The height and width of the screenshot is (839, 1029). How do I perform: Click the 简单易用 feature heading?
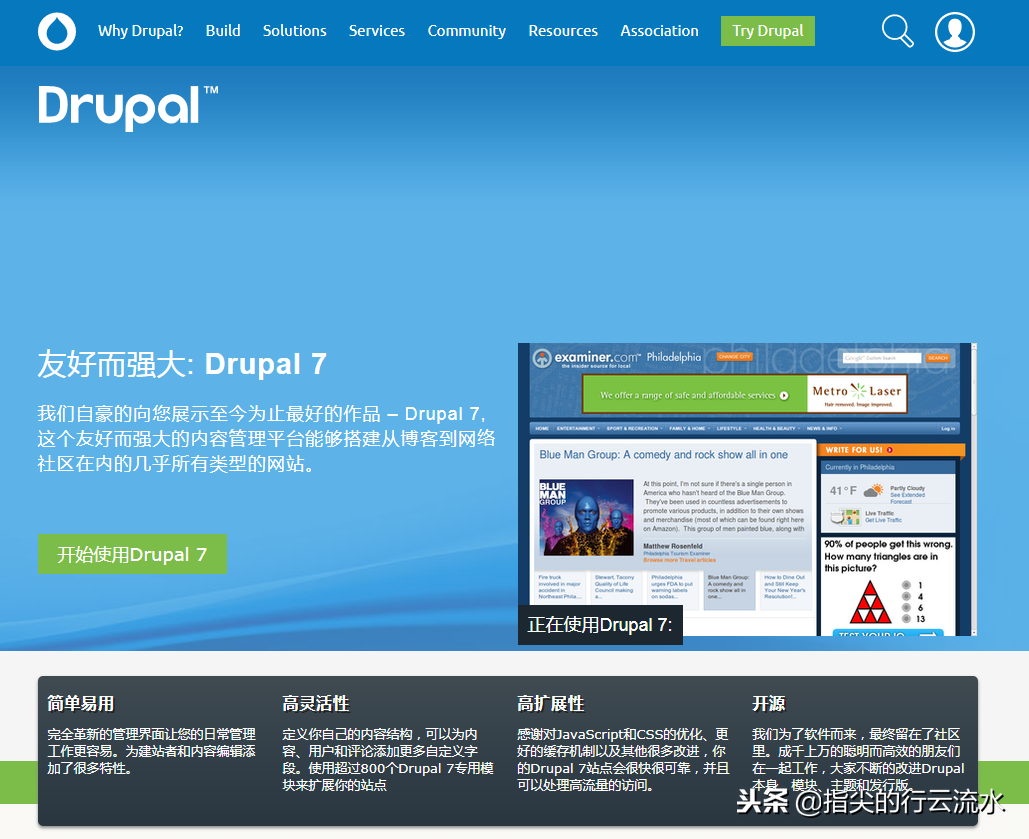click(81, 704)
